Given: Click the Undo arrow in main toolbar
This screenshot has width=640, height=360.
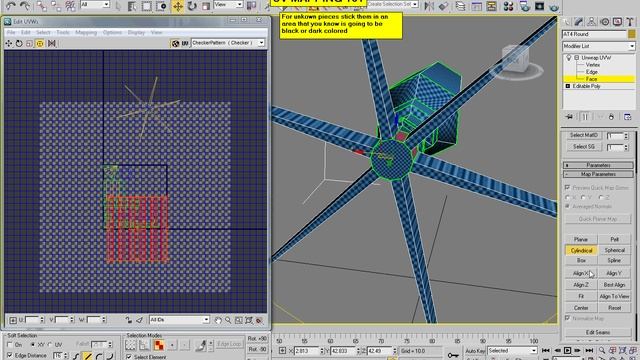Looking at the screenshot, I should pos(11,5).
